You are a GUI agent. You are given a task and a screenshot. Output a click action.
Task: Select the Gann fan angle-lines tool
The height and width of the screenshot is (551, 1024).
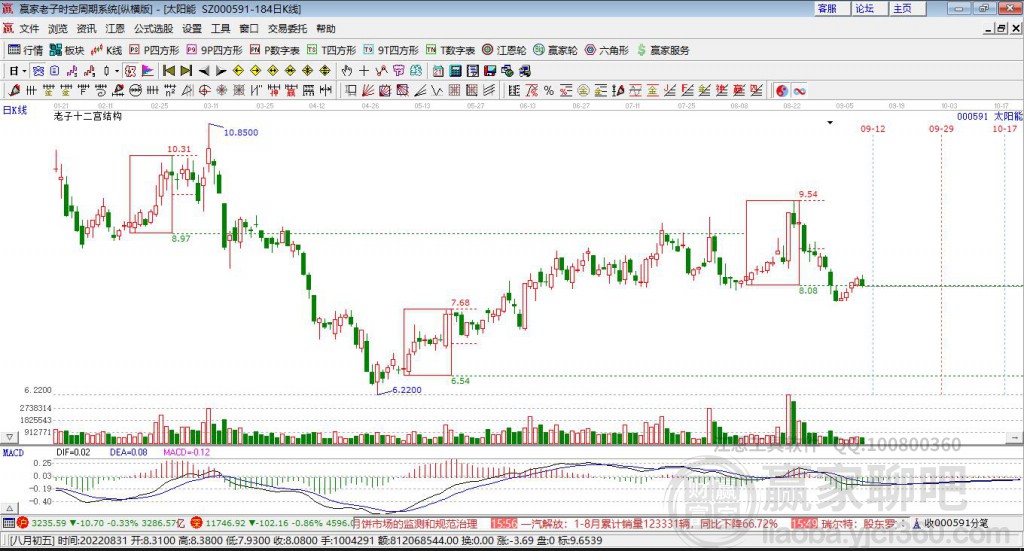point(368,91)
